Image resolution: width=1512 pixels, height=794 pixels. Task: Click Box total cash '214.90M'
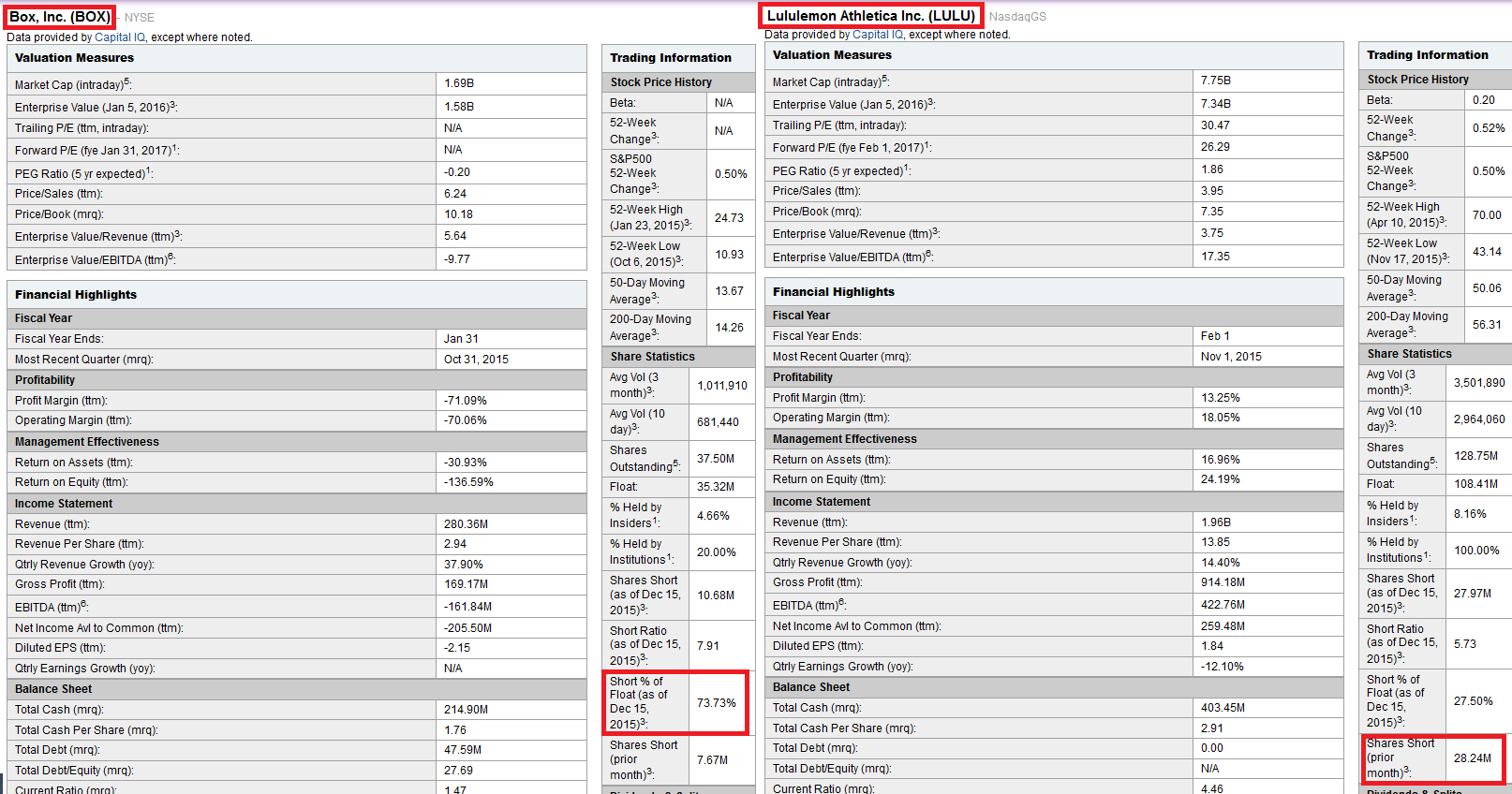pyautogui.click(x=466, y=710)
